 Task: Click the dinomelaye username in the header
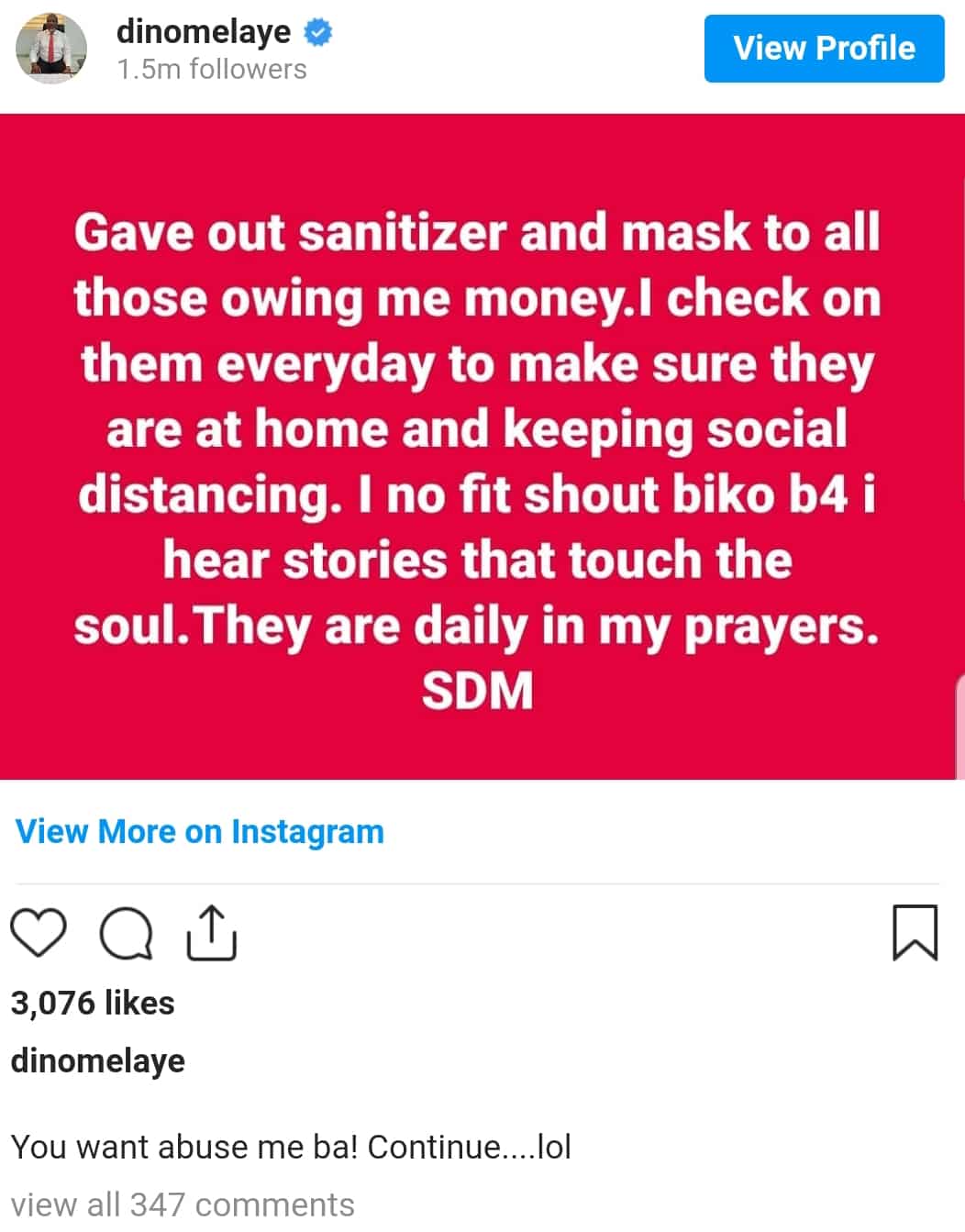203,32
